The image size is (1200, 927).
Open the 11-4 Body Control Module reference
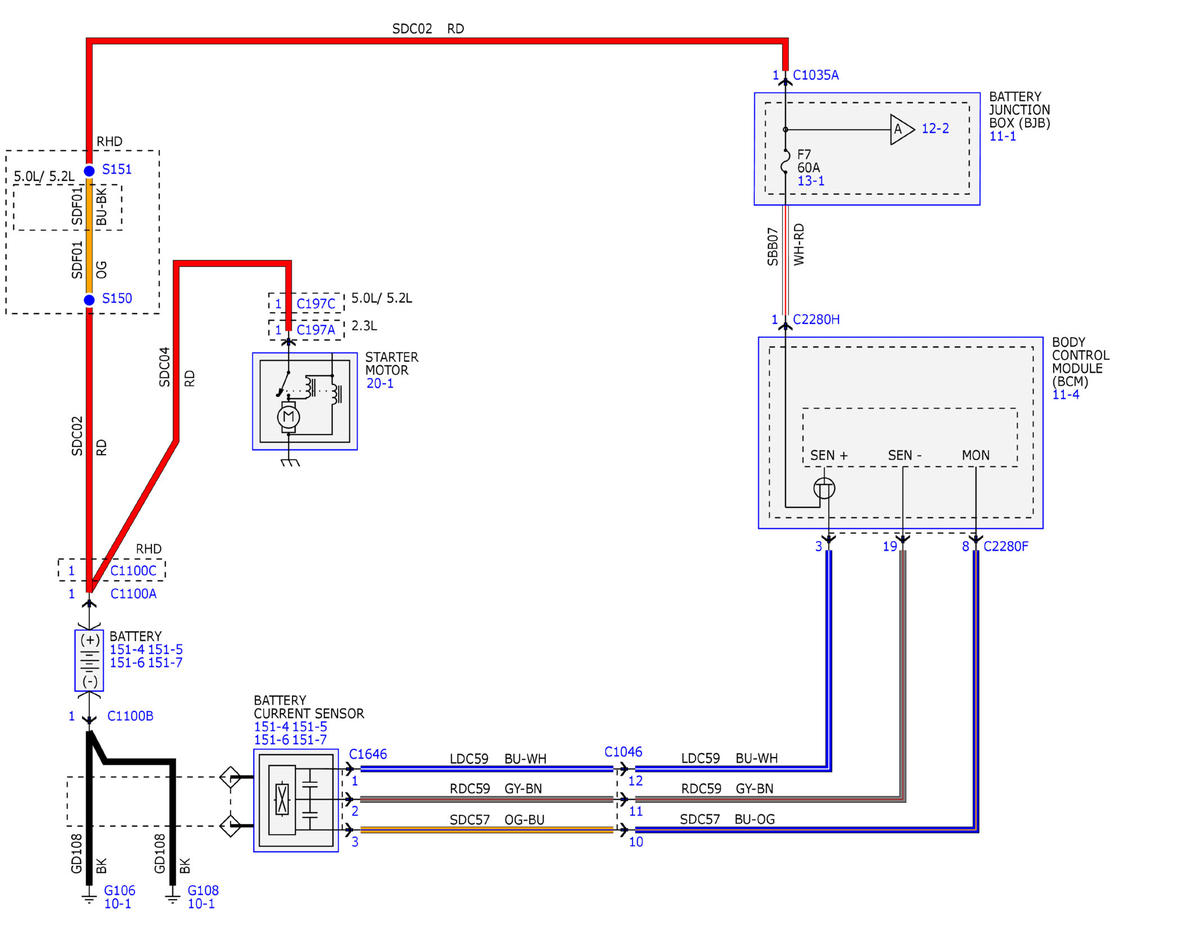1065,395
